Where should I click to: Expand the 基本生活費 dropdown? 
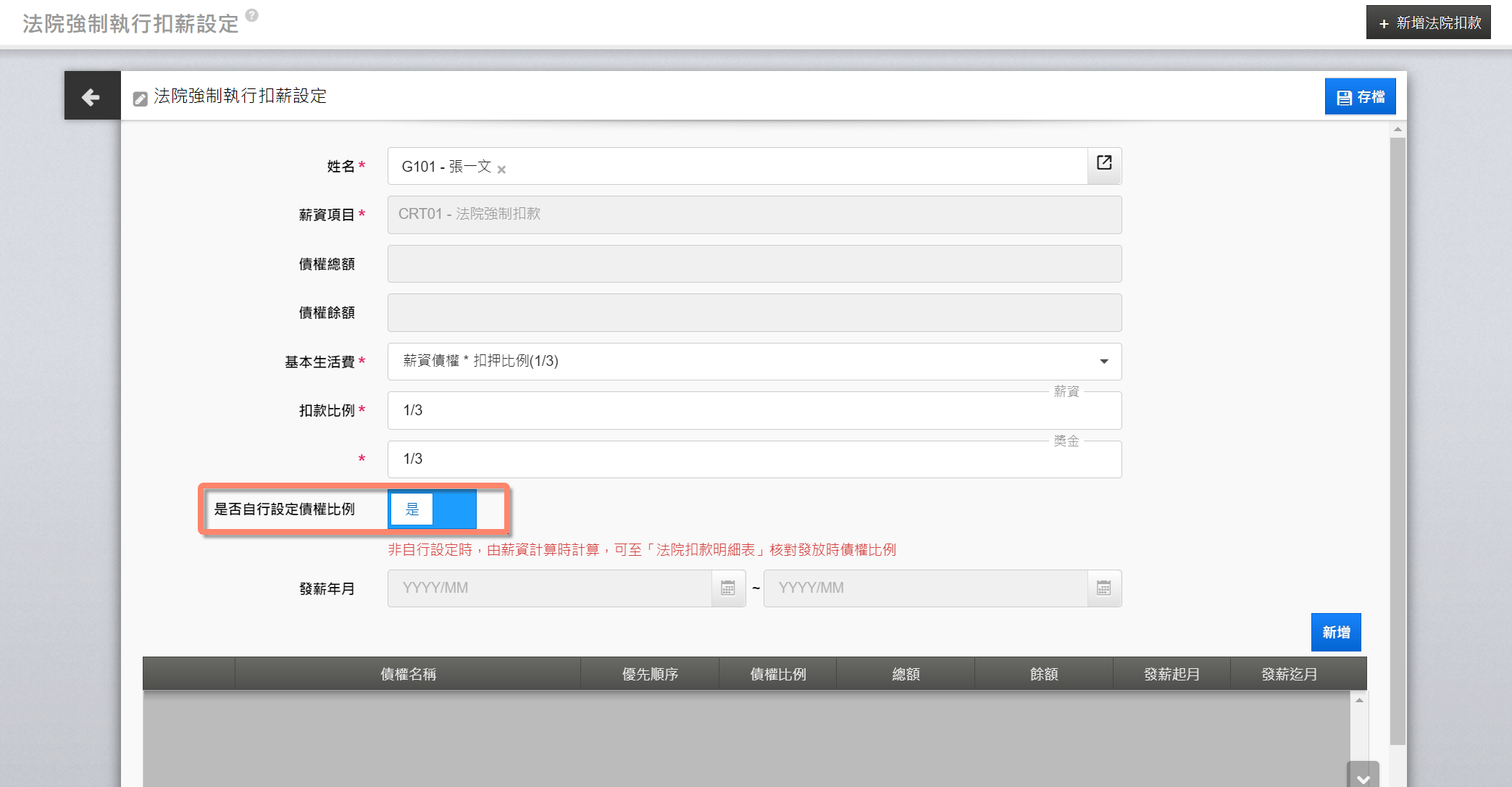pos(1103,362)
